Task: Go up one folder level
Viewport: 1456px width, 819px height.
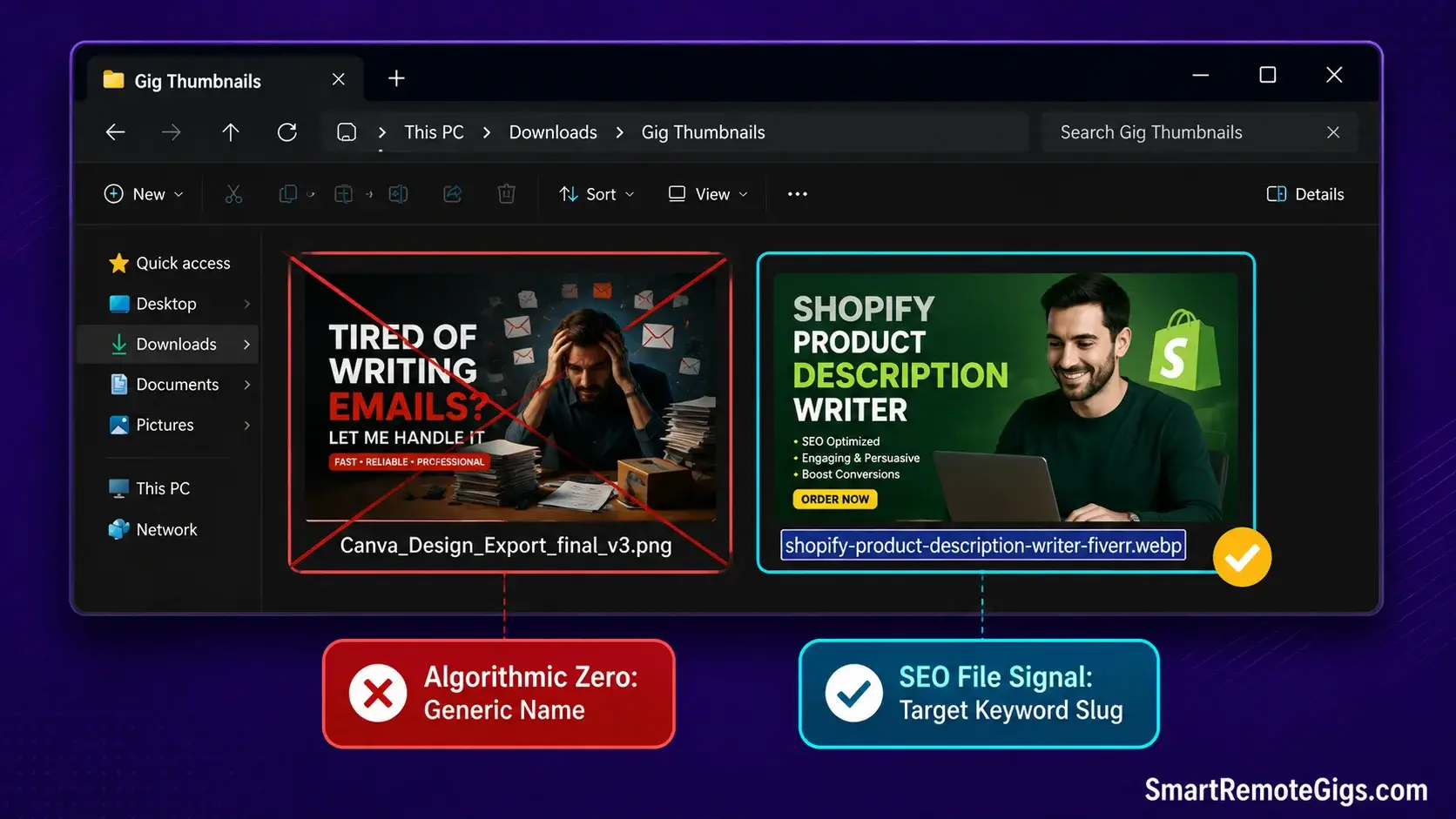Action: 230,132
